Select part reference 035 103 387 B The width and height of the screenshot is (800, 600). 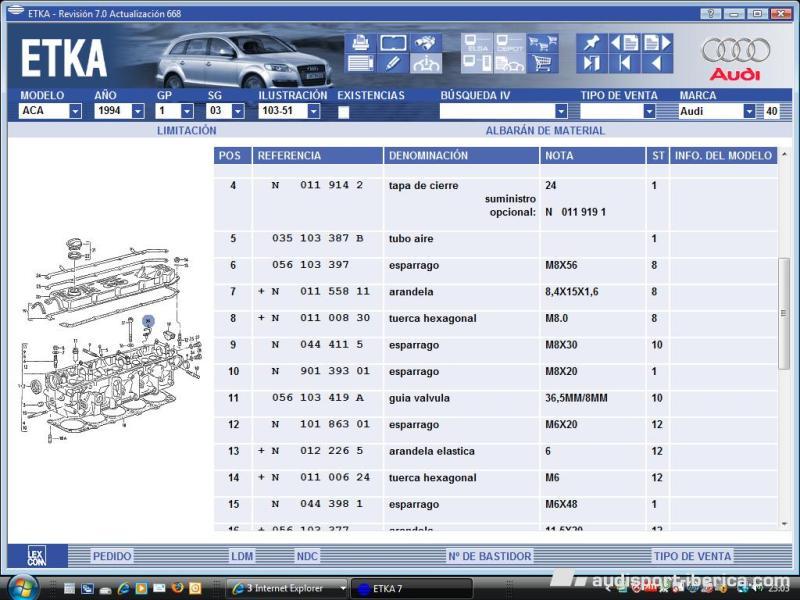(x=318, y=238)
